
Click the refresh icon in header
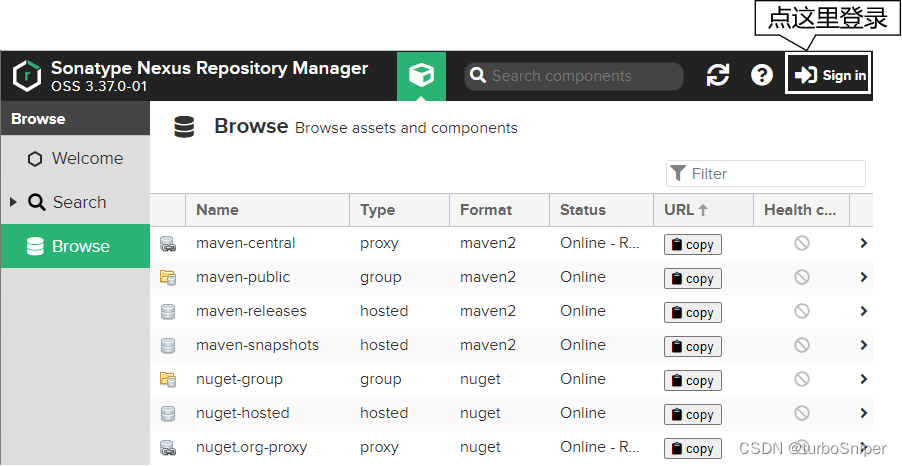(x=718, y=75)
